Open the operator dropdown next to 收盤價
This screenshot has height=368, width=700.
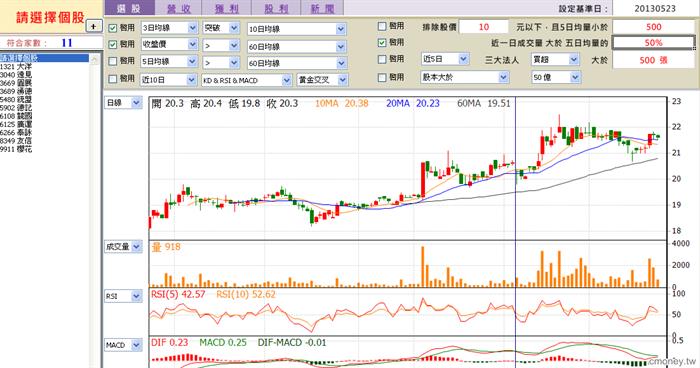221,46
